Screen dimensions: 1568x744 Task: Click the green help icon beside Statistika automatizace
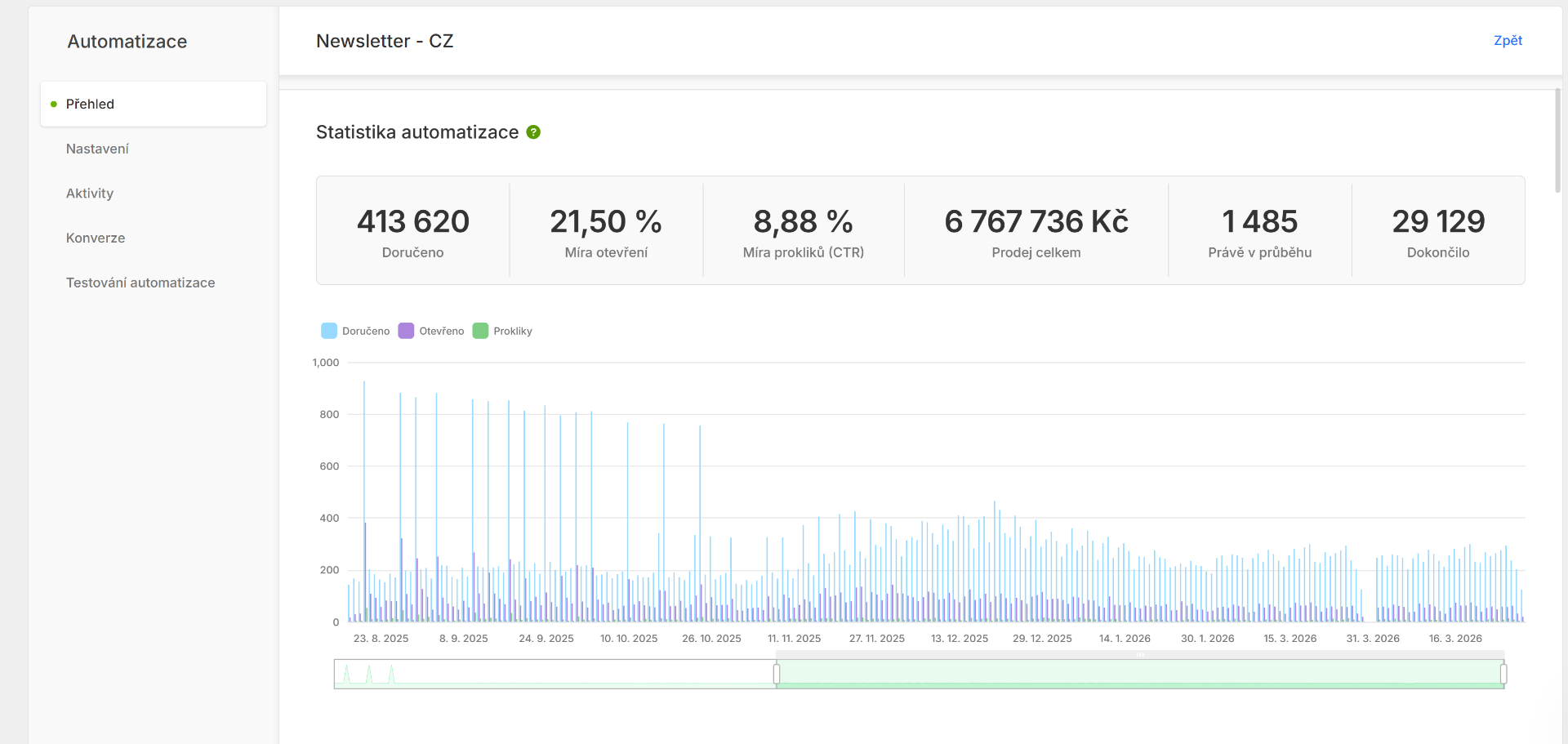533,132
